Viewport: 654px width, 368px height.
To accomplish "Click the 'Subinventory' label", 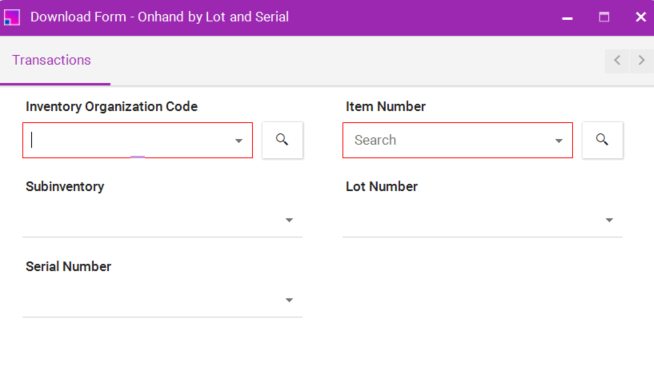I will pos(65,187).
